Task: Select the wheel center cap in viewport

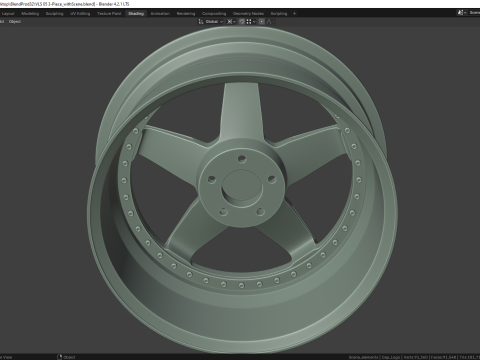Action: pos(242,184)
